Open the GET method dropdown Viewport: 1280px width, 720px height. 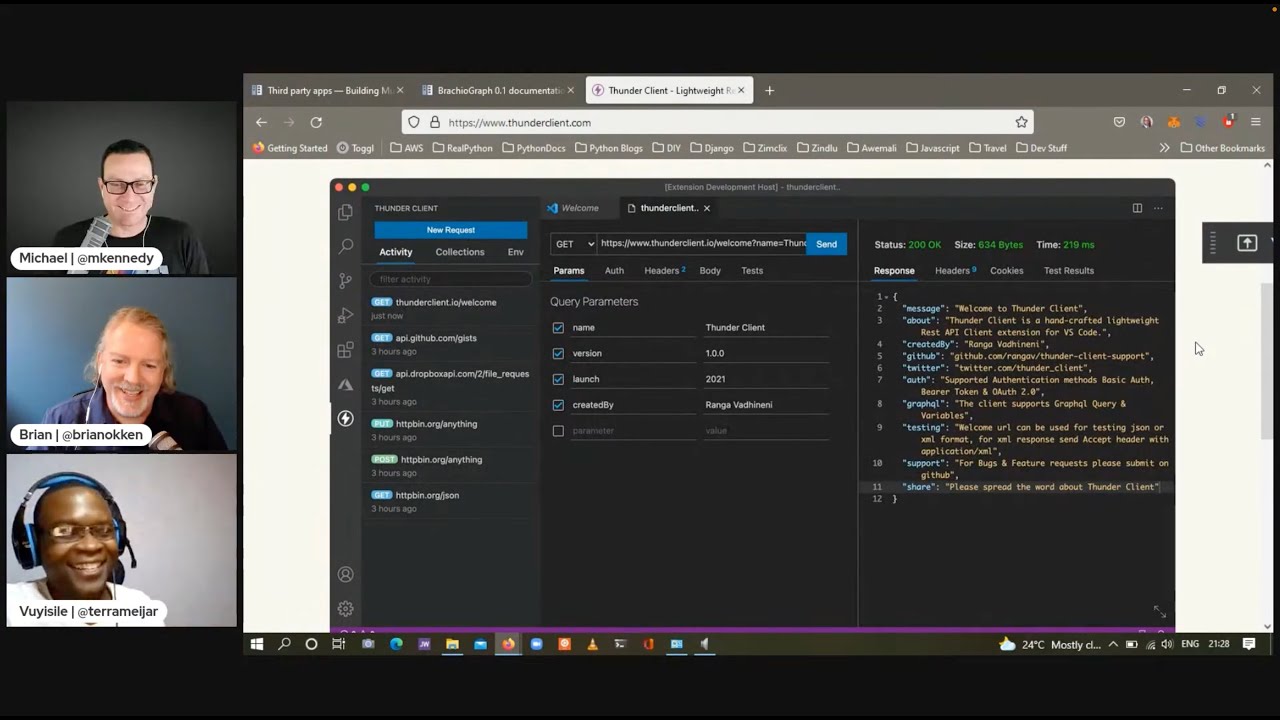click(574, 244)
